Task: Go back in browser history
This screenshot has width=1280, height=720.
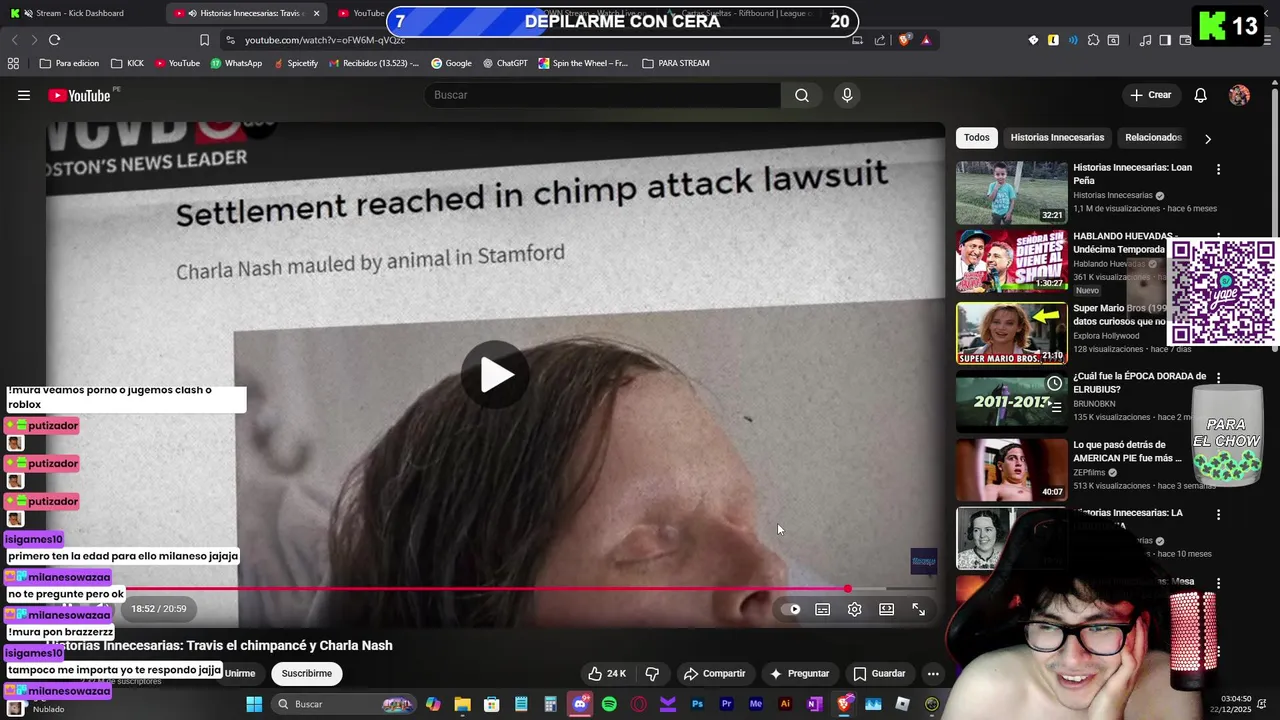Action: 14,40
